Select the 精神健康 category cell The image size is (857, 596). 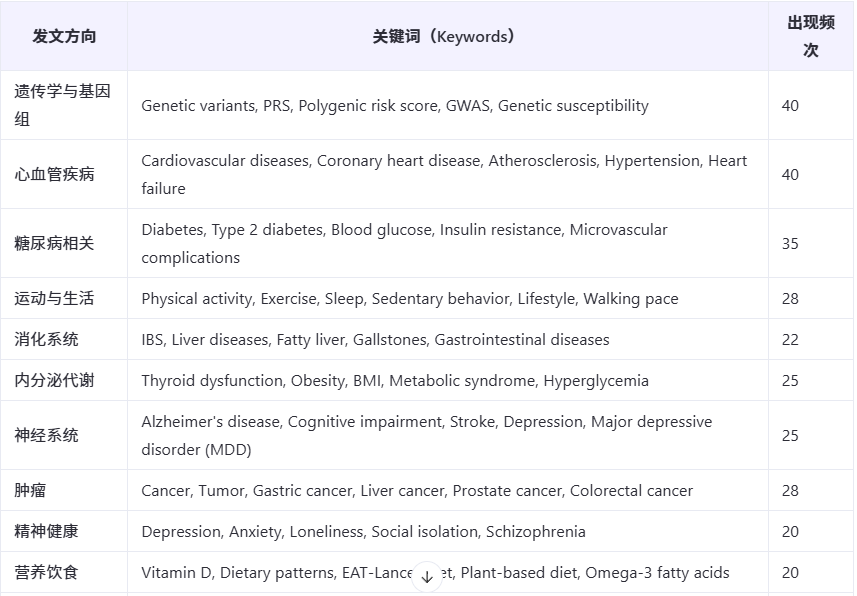click(x=46, y=531)
